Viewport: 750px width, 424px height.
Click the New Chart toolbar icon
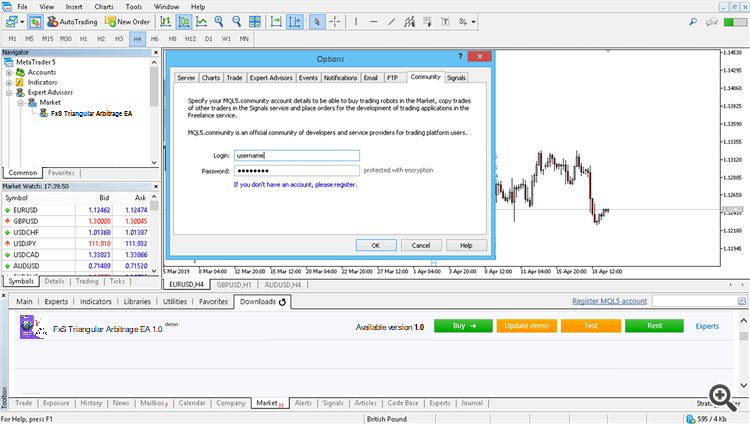pos(11,22)
